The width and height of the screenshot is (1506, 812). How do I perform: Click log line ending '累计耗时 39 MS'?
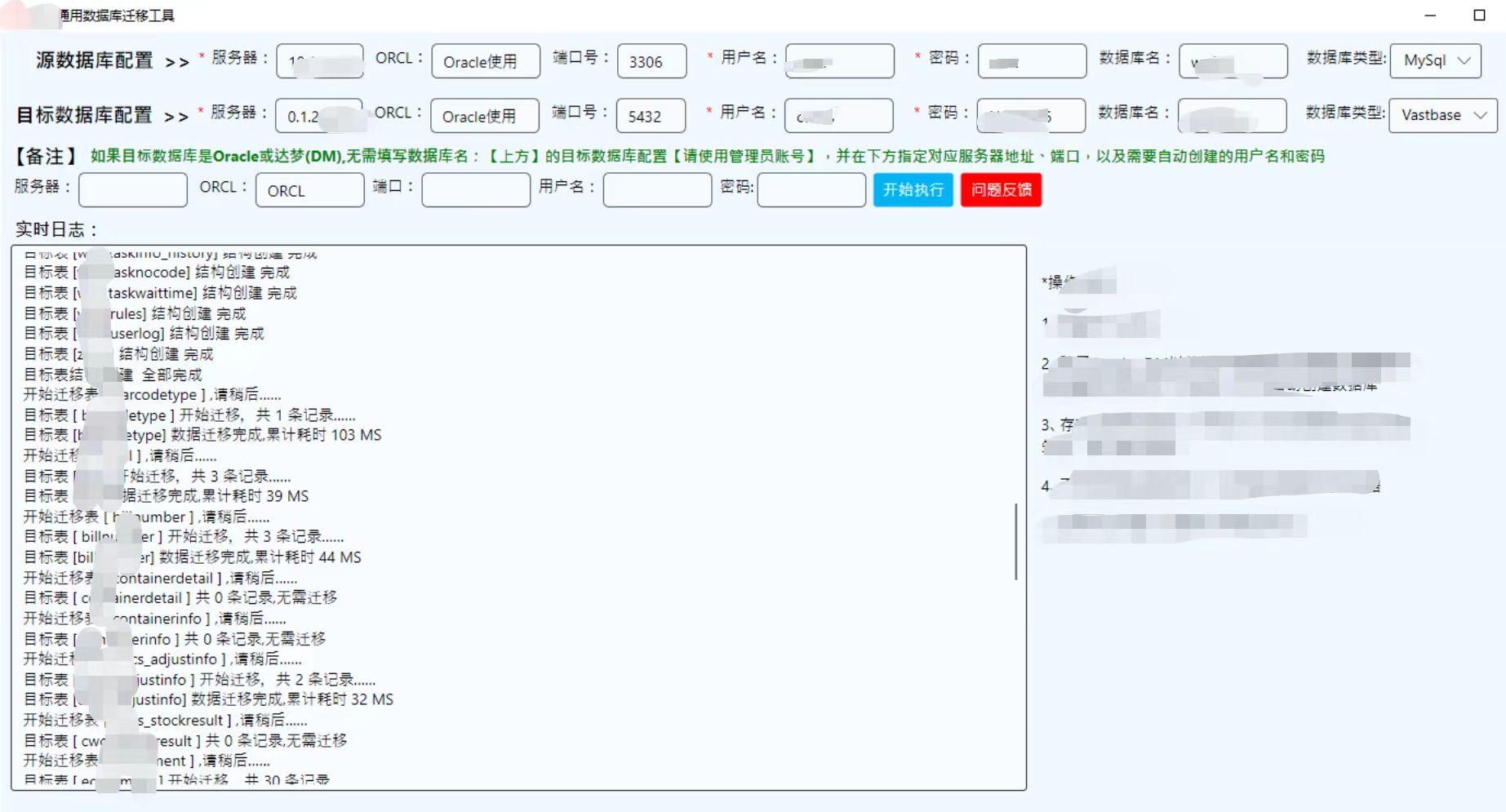coord(166,496)
